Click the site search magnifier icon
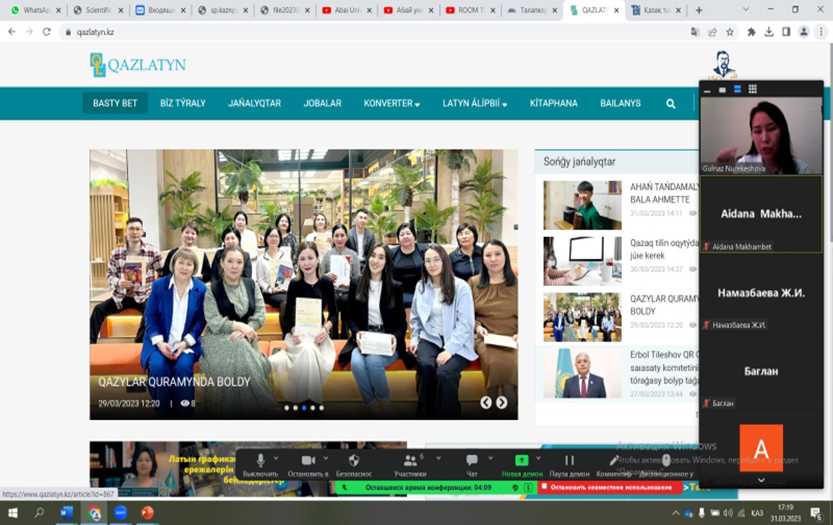This screenshot has height=525, width=833. point(670,103)
